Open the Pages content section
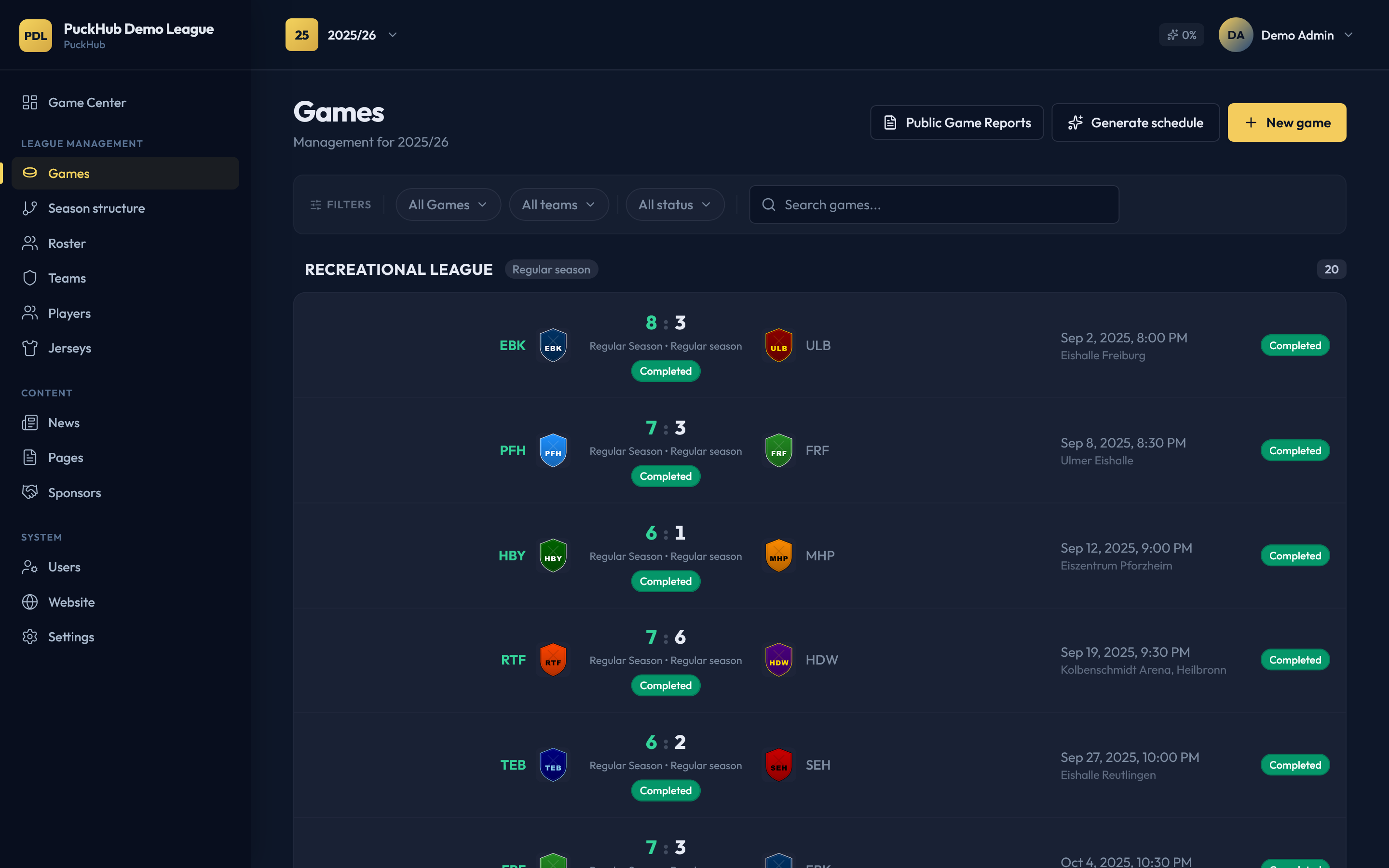 click(x=125, y=458)
